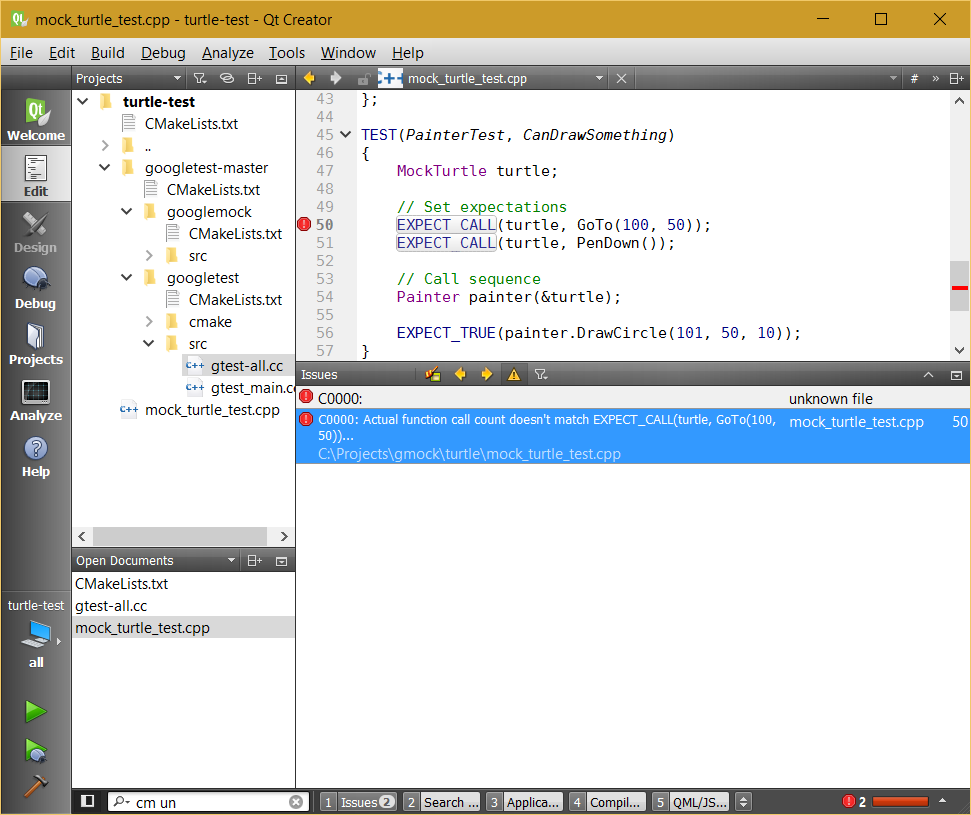Go to the next issue
Image resolution: width=971 pixels, height=815 pixels.
[487, 374]
